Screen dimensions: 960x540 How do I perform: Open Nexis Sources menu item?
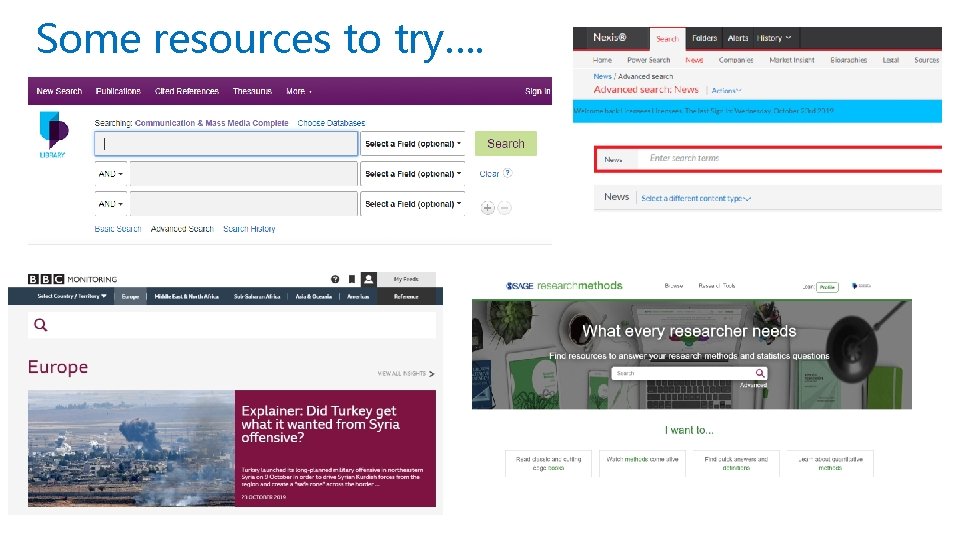click(x=926, y=60)
